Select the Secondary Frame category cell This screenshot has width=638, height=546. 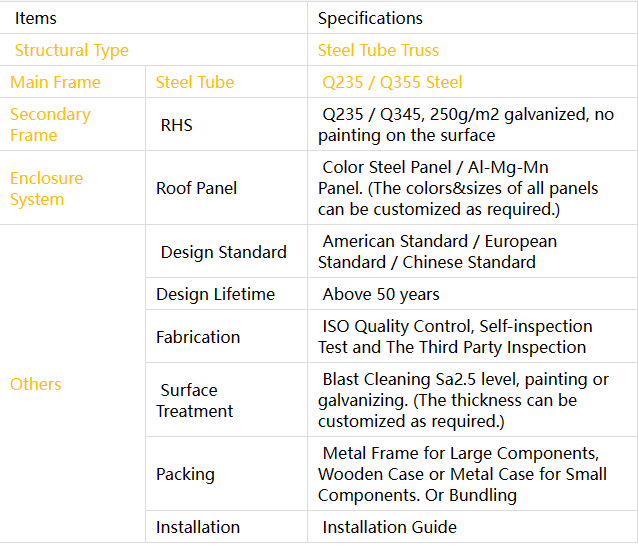[50, 125]
